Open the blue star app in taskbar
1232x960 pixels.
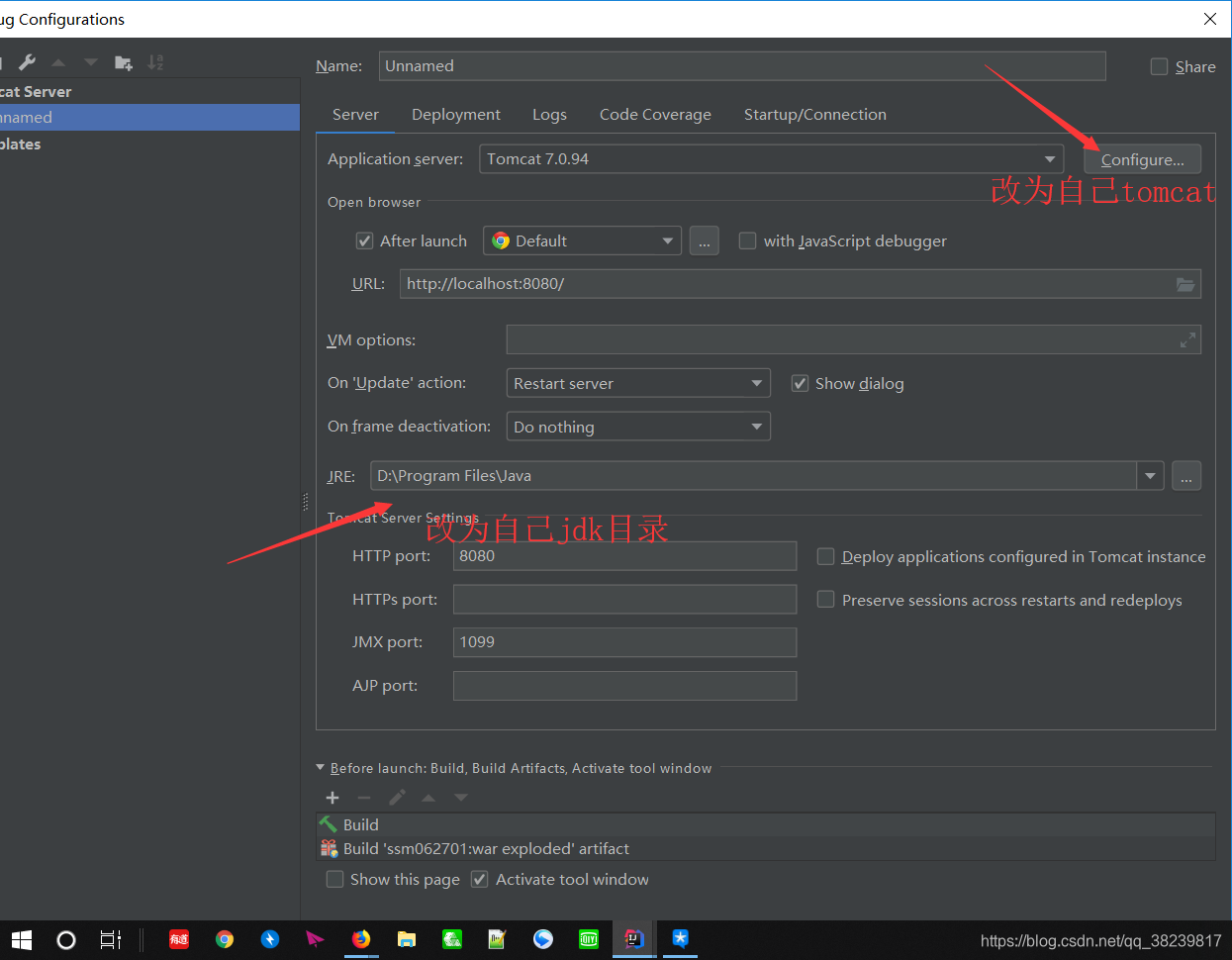pyautogui.click(x=680, y=939)
